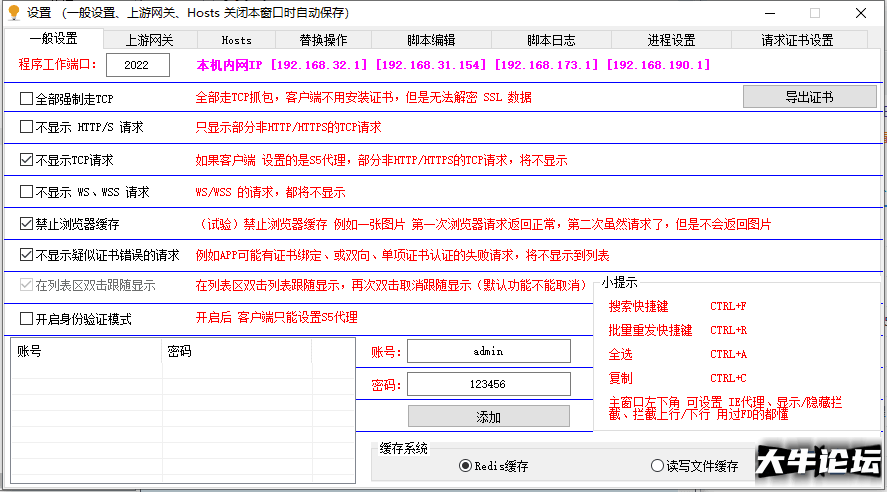Minimize the 设置 window

[x=770, y=12]
